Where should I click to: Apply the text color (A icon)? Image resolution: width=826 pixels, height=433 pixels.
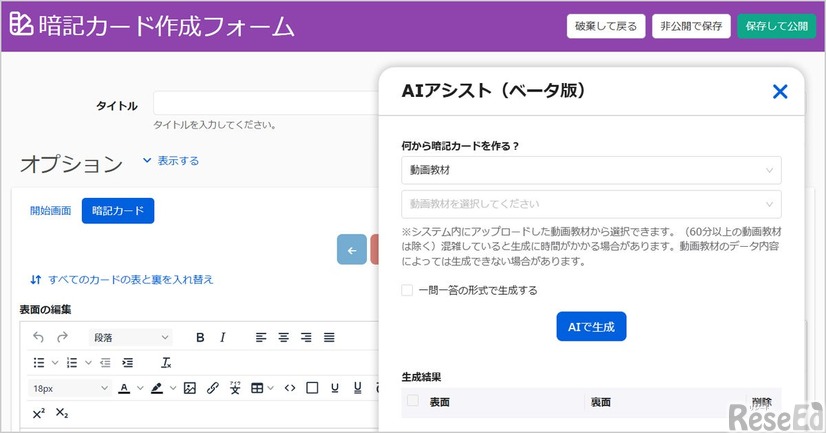point(124,388)
